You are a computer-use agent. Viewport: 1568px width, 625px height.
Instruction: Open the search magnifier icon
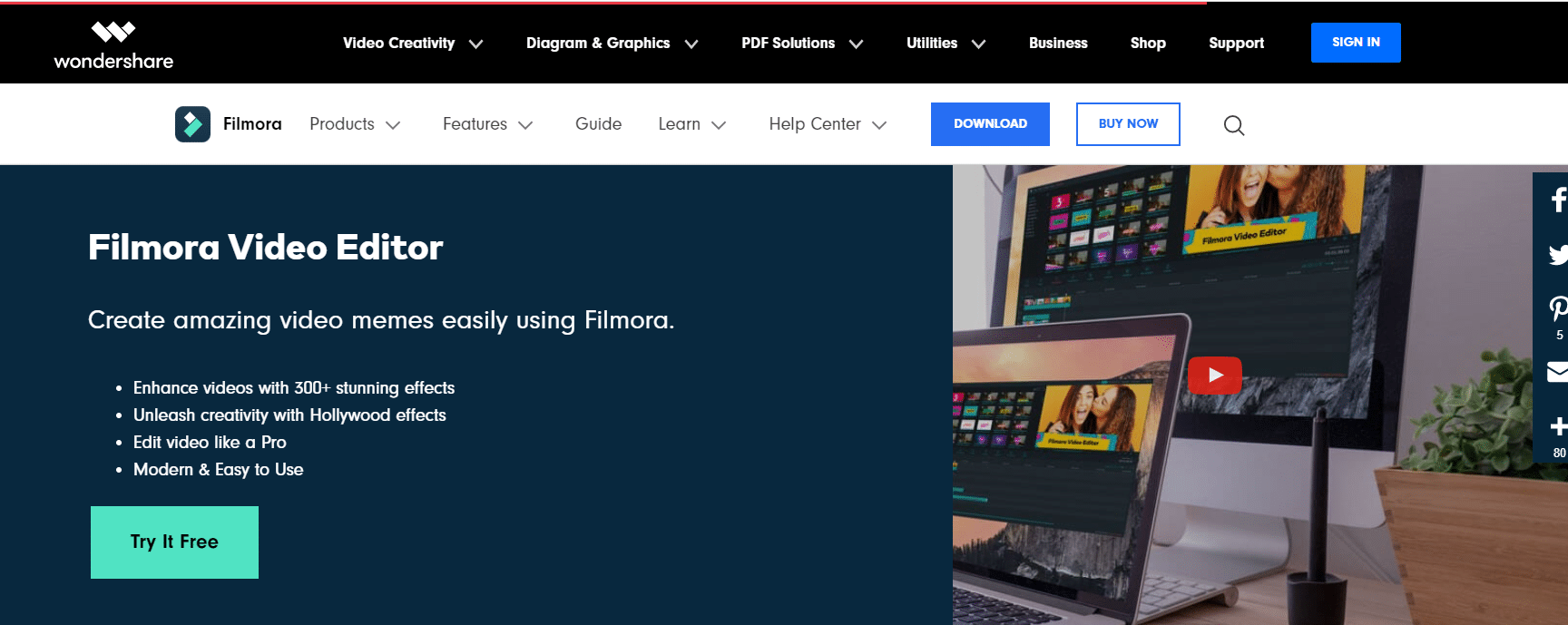pos(1233,125)
